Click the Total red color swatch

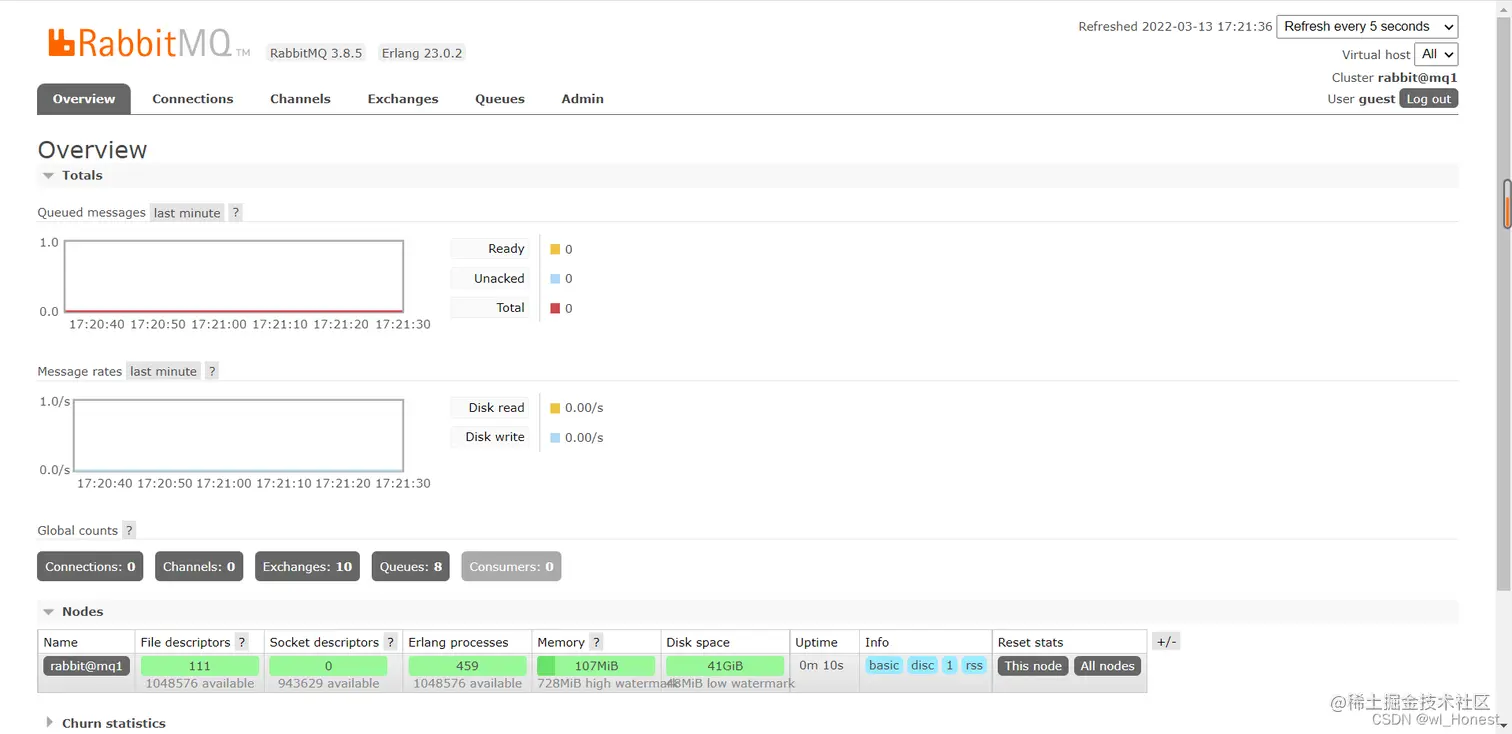[555, 308]
